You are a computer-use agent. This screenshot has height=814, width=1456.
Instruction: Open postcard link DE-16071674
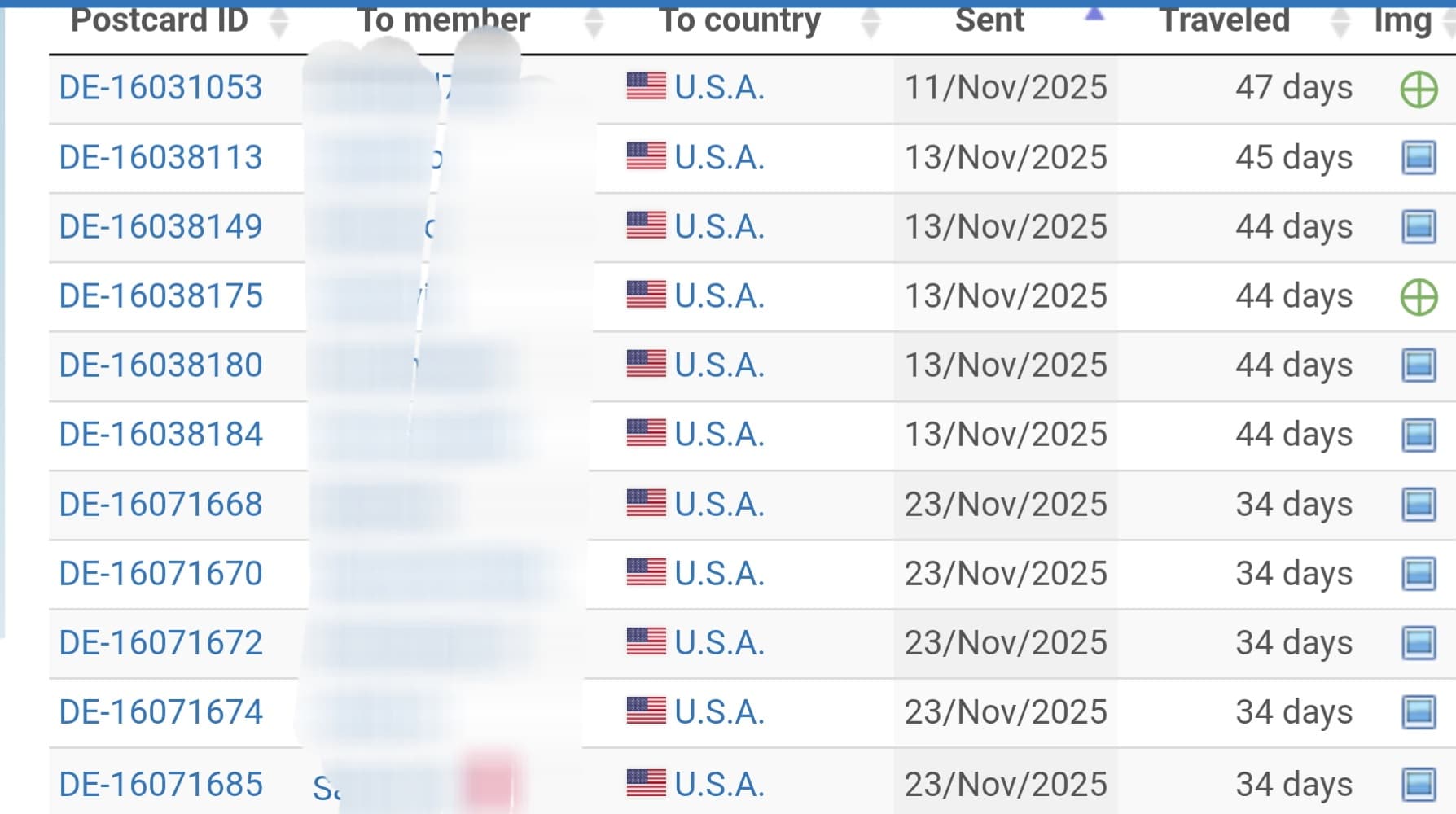[161, 712]
